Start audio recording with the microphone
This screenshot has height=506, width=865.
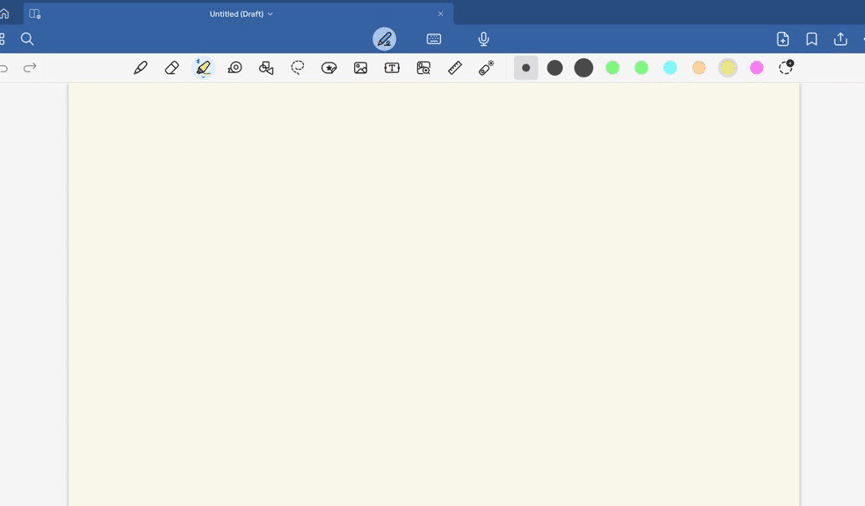(x=483, y=39)
